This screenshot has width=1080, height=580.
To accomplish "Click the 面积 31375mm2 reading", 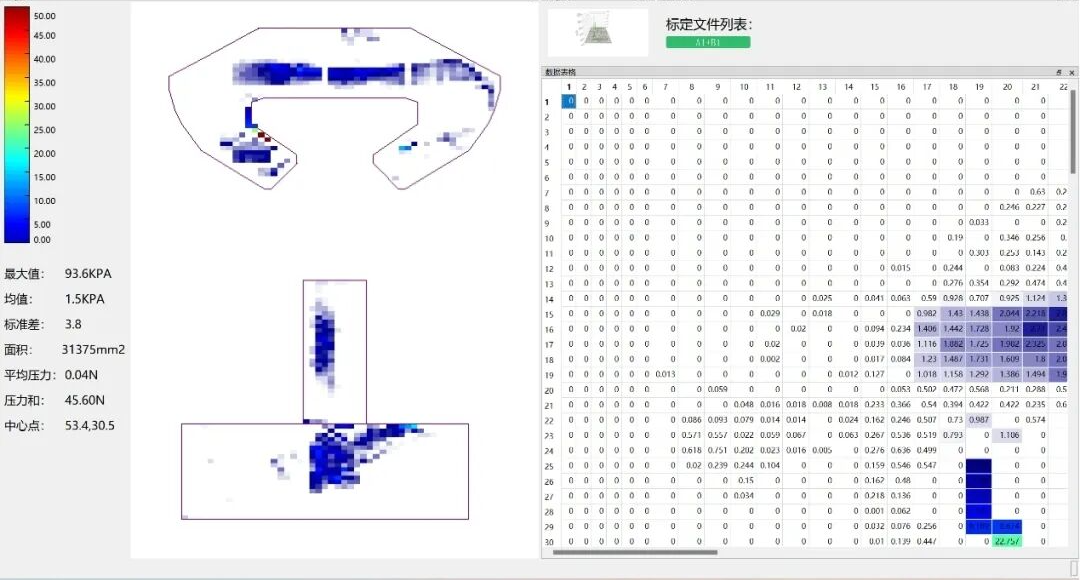I will (65, 349).
